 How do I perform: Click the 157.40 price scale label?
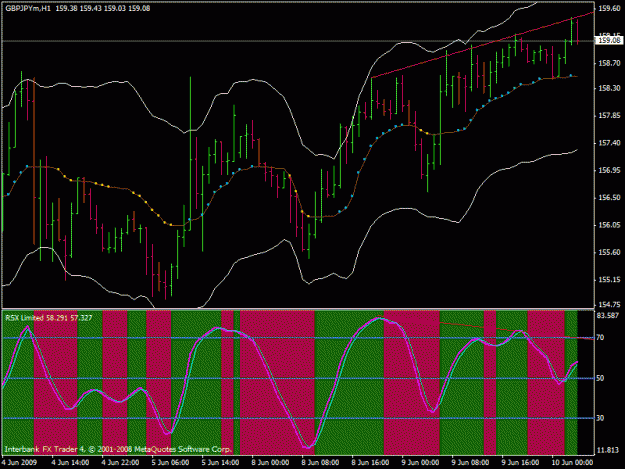[x=609, y=143]
